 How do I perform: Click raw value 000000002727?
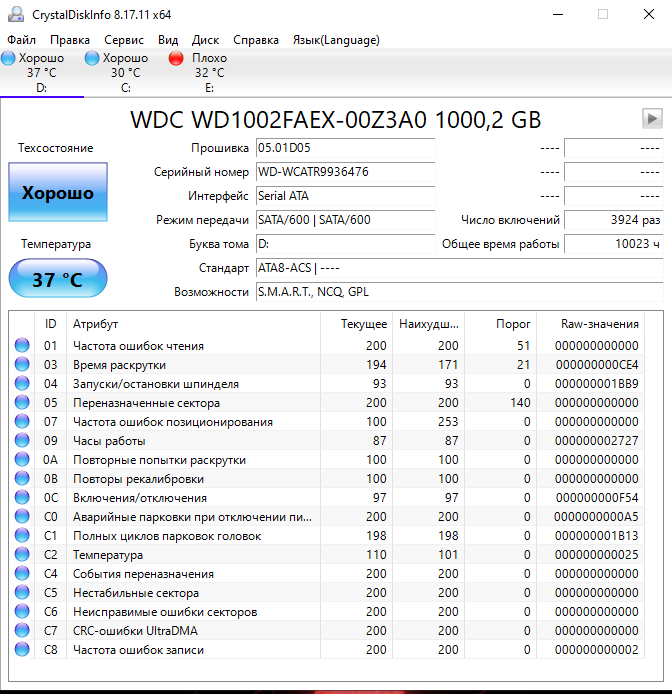[596, 441]
